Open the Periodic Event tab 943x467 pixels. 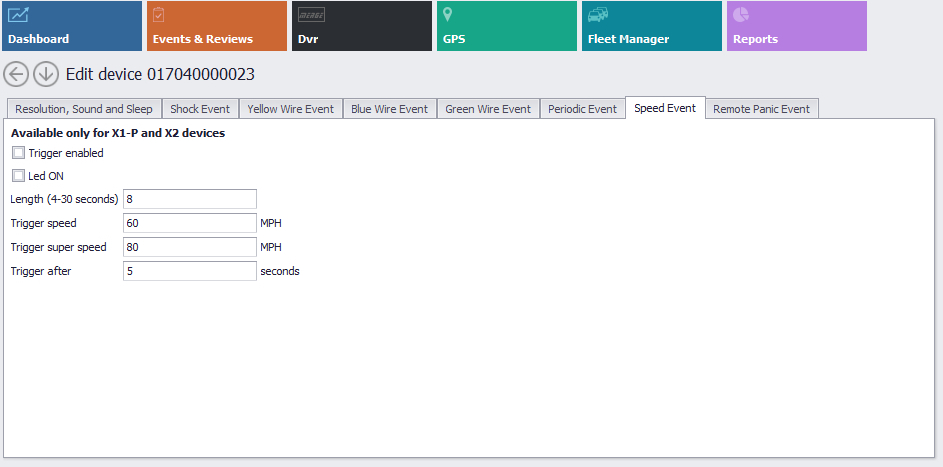[582, 109]
